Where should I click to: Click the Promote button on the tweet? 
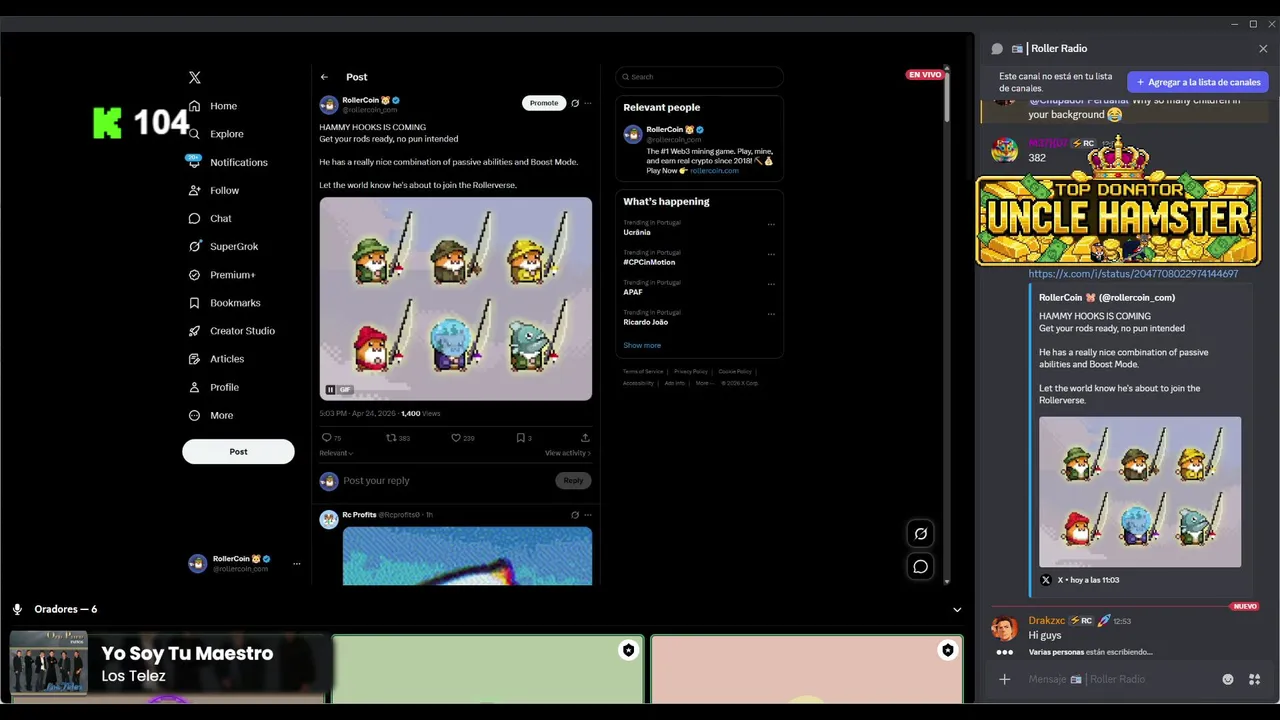544,103
